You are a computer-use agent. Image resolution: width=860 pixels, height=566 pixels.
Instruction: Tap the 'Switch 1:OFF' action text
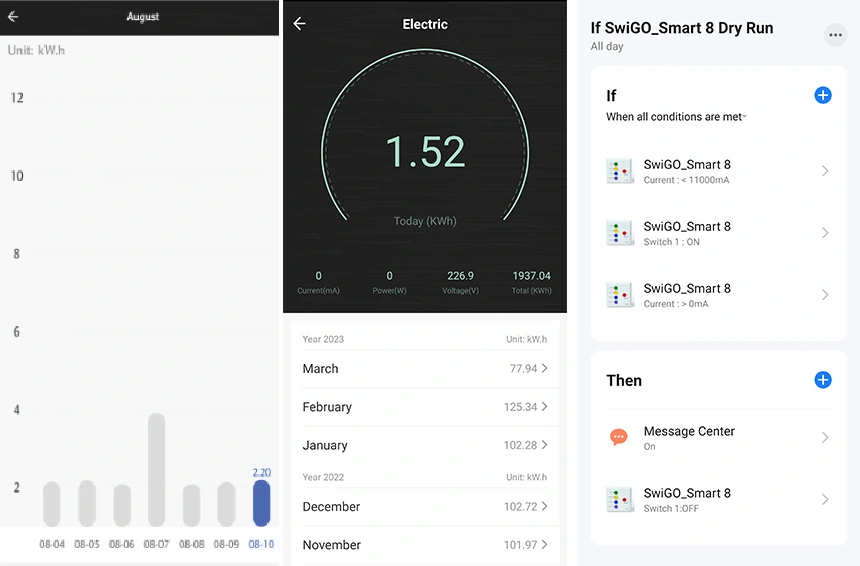click(x=671, y=508)
